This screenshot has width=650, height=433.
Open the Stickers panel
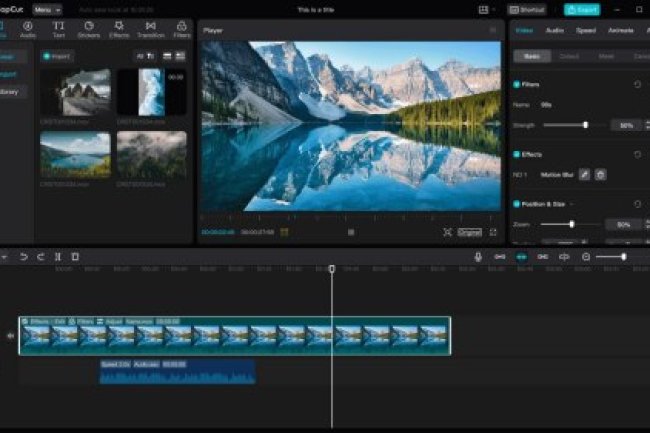tap(89, 28)
